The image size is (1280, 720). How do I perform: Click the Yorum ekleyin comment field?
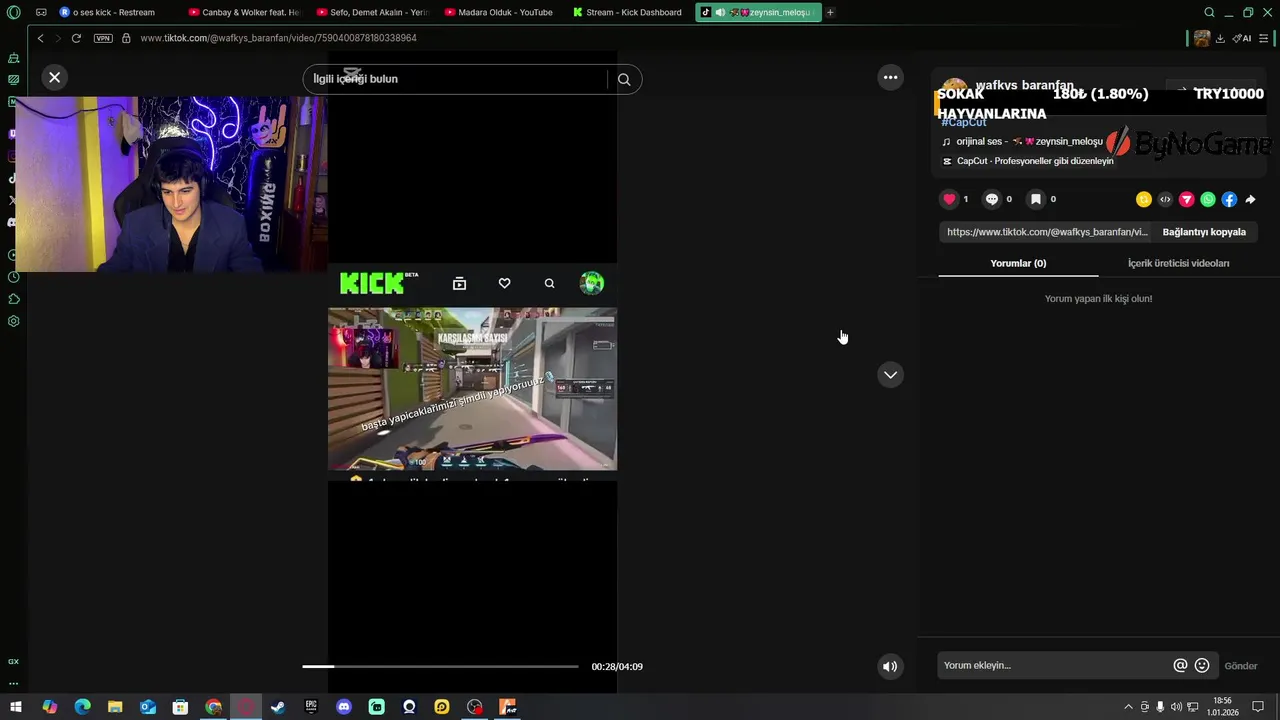point(1054,665)
